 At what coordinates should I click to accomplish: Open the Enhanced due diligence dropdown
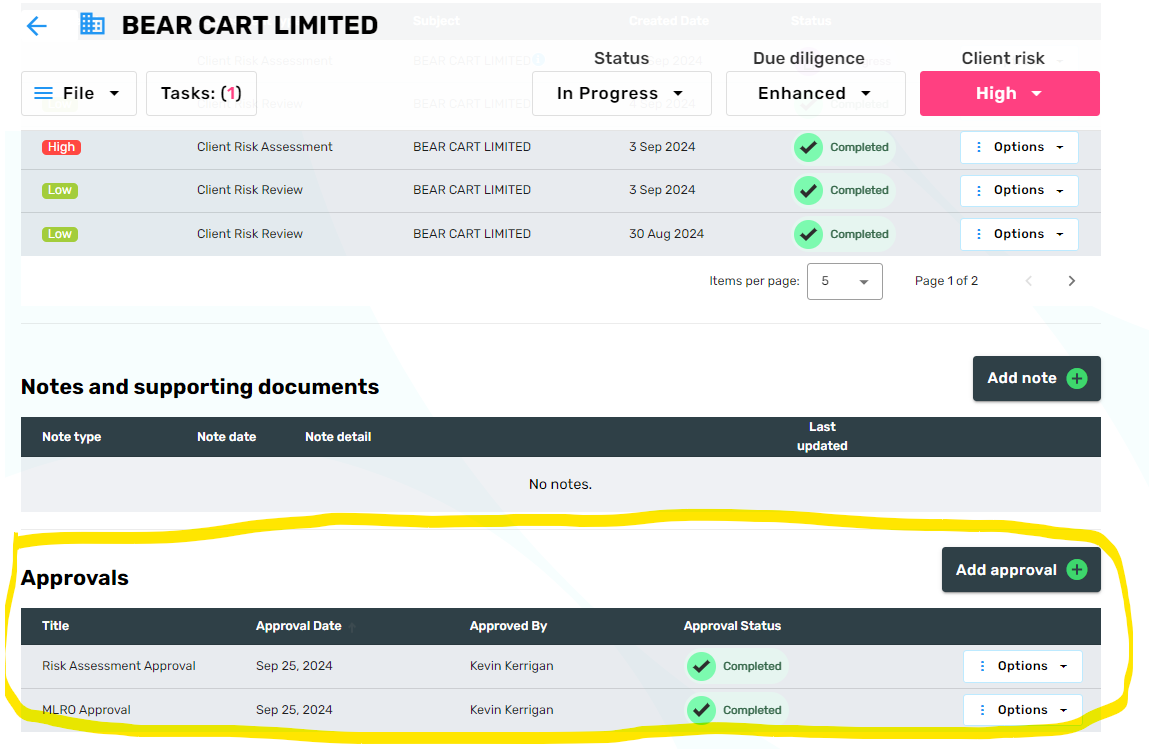[x=815, y=93]
